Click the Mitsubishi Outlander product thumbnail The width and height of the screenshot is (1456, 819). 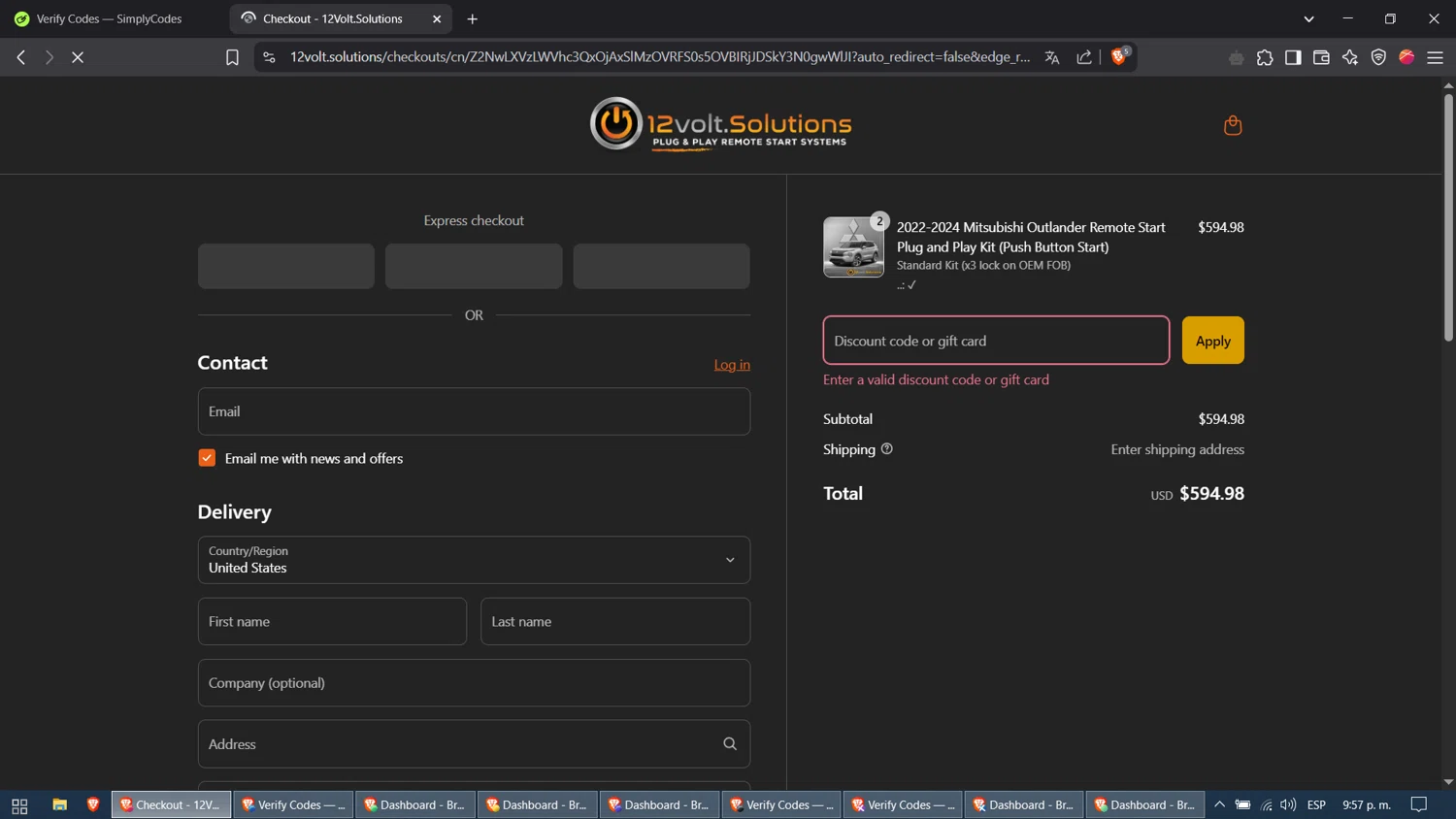853,247
